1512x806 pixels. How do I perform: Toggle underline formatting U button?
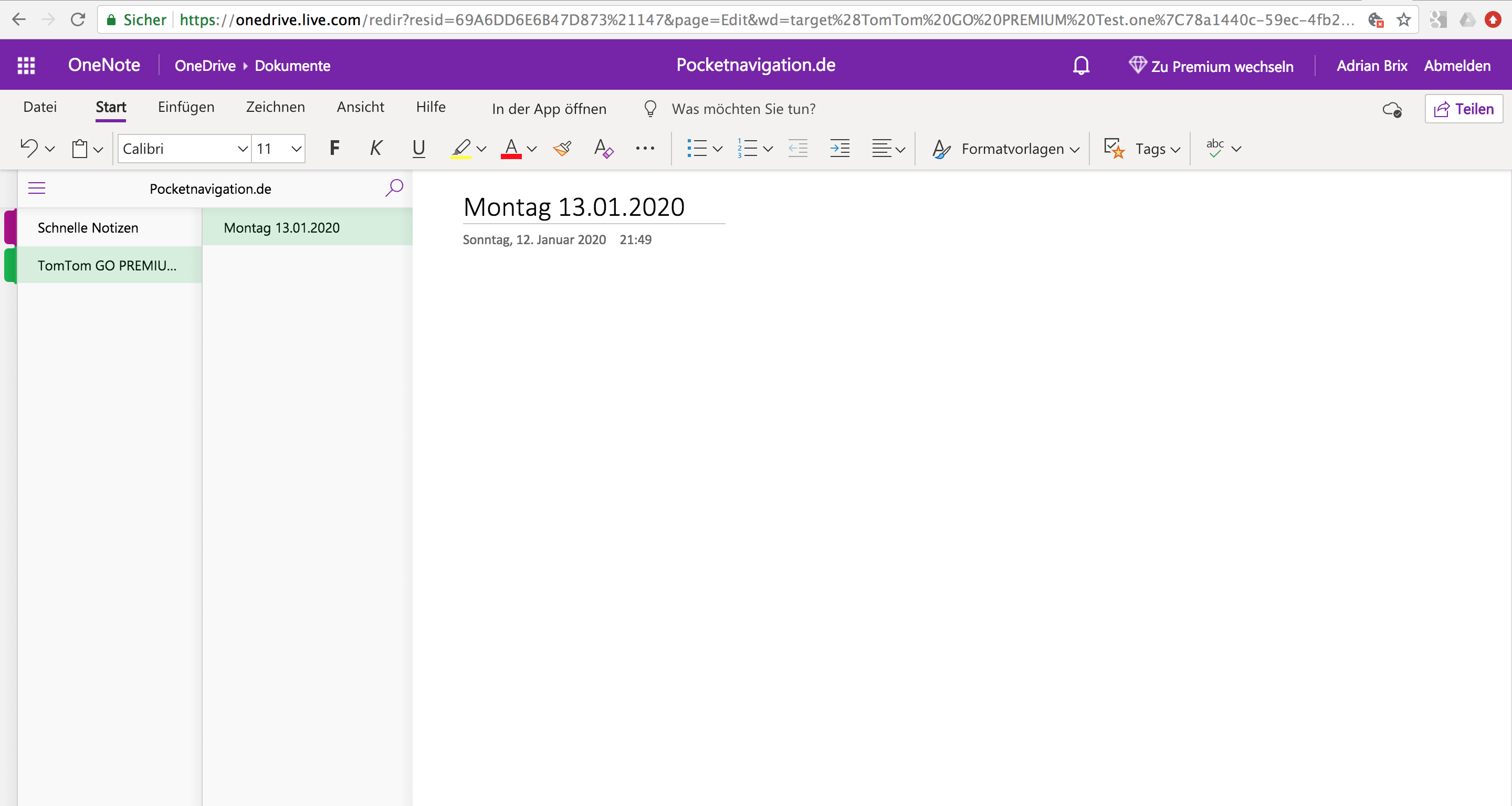tap(418, 148)
